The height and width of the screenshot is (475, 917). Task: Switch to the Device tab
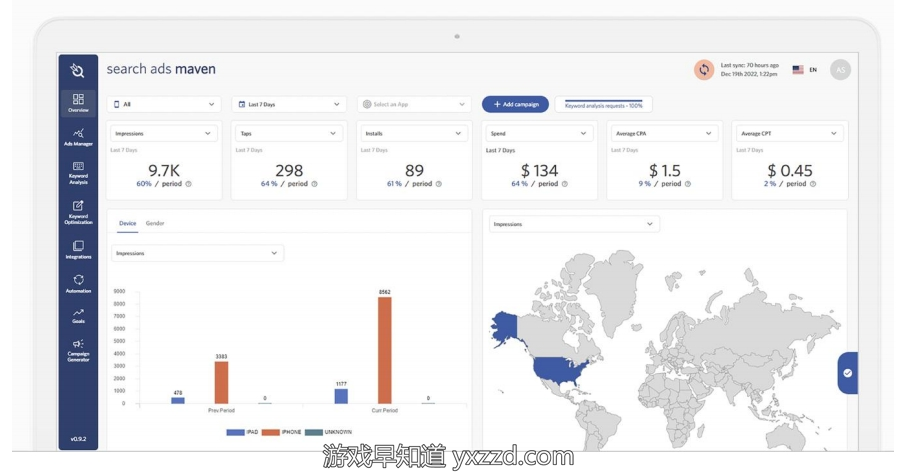pyautogui.click(x=127, y=223)
